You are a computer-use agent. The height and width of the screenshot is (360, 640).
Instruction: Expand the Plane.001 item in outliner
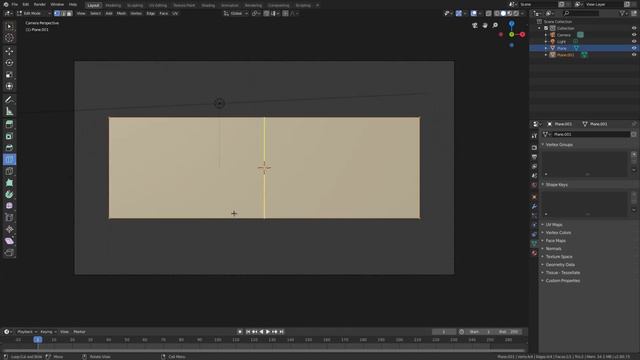pos(546,55)
